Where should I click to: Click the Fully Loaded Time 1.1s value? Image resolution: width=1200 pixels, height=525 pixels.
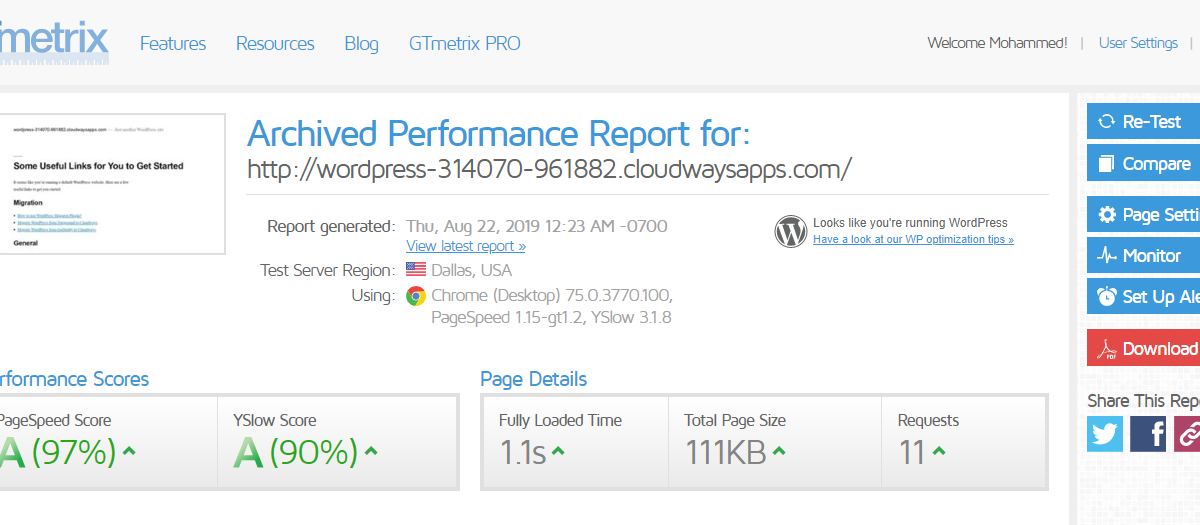pyautogui.click(x=522, y=453)
